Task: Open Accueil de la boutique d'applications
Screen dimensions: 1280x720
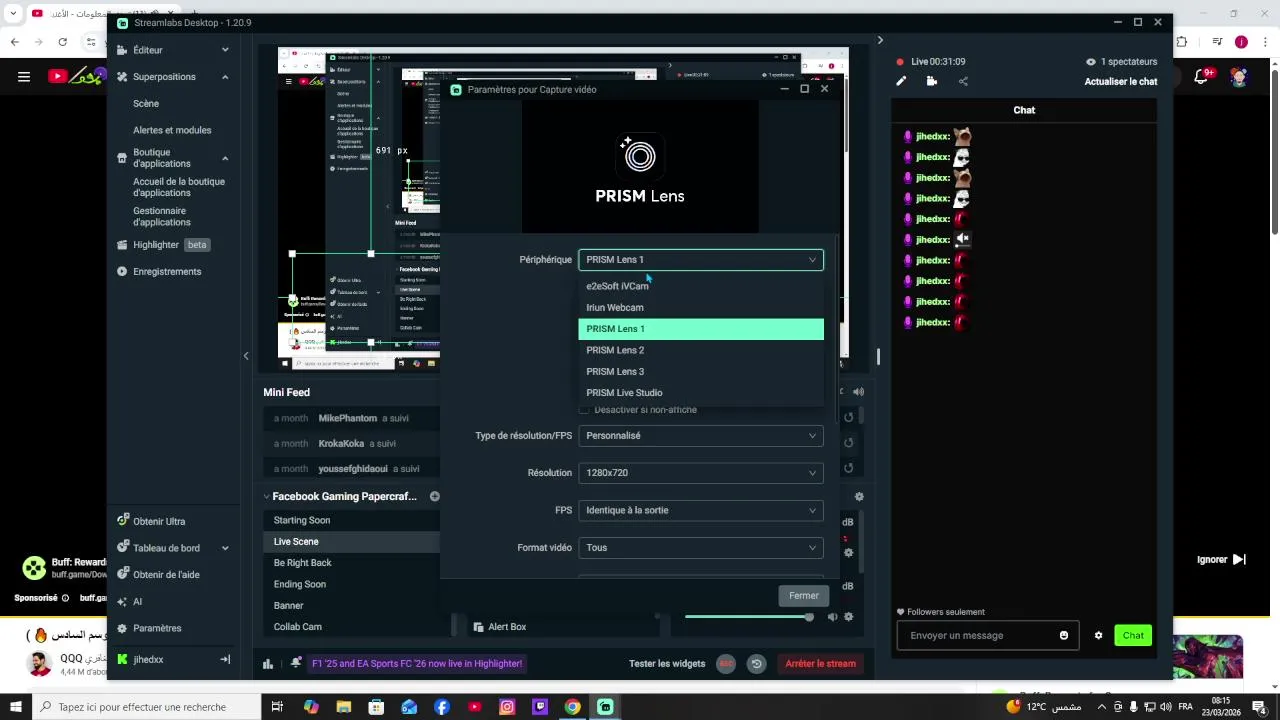Action: (x=179, y=187)
